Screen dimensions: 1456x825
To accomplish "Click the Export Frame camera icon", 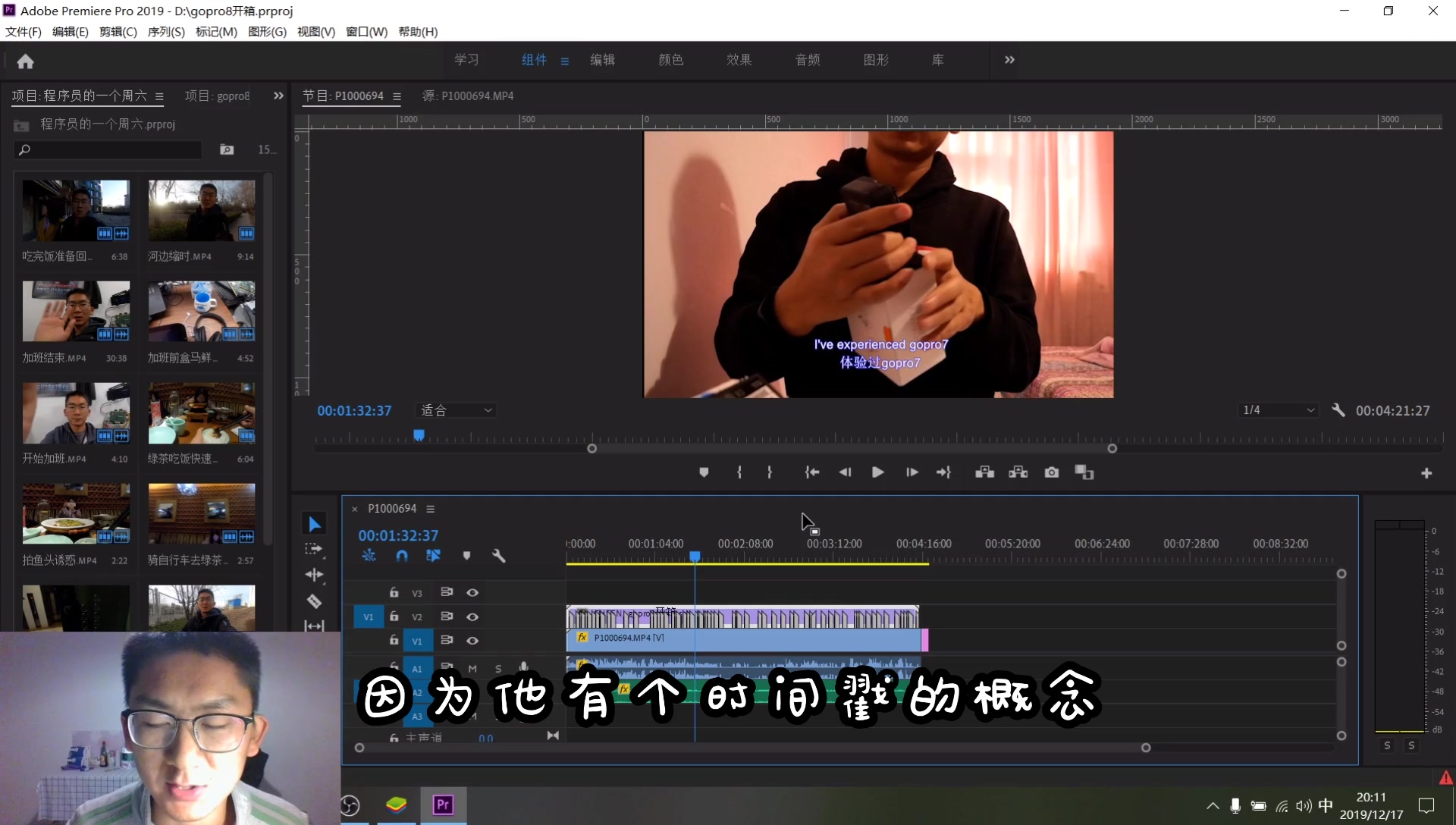I will point(1051,472).
